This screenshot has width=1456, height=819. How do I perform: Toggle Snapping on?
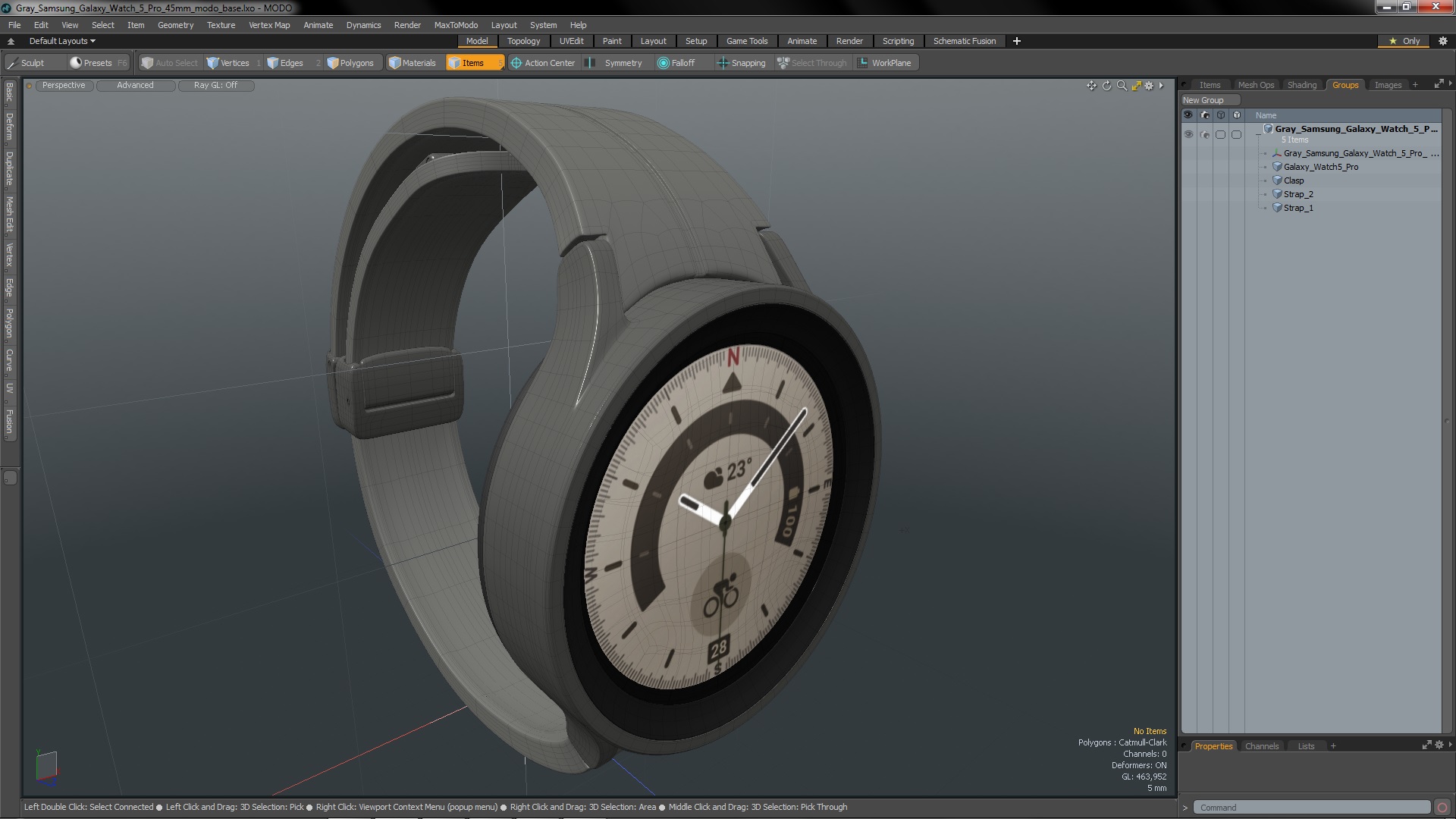tap(742, 63)
